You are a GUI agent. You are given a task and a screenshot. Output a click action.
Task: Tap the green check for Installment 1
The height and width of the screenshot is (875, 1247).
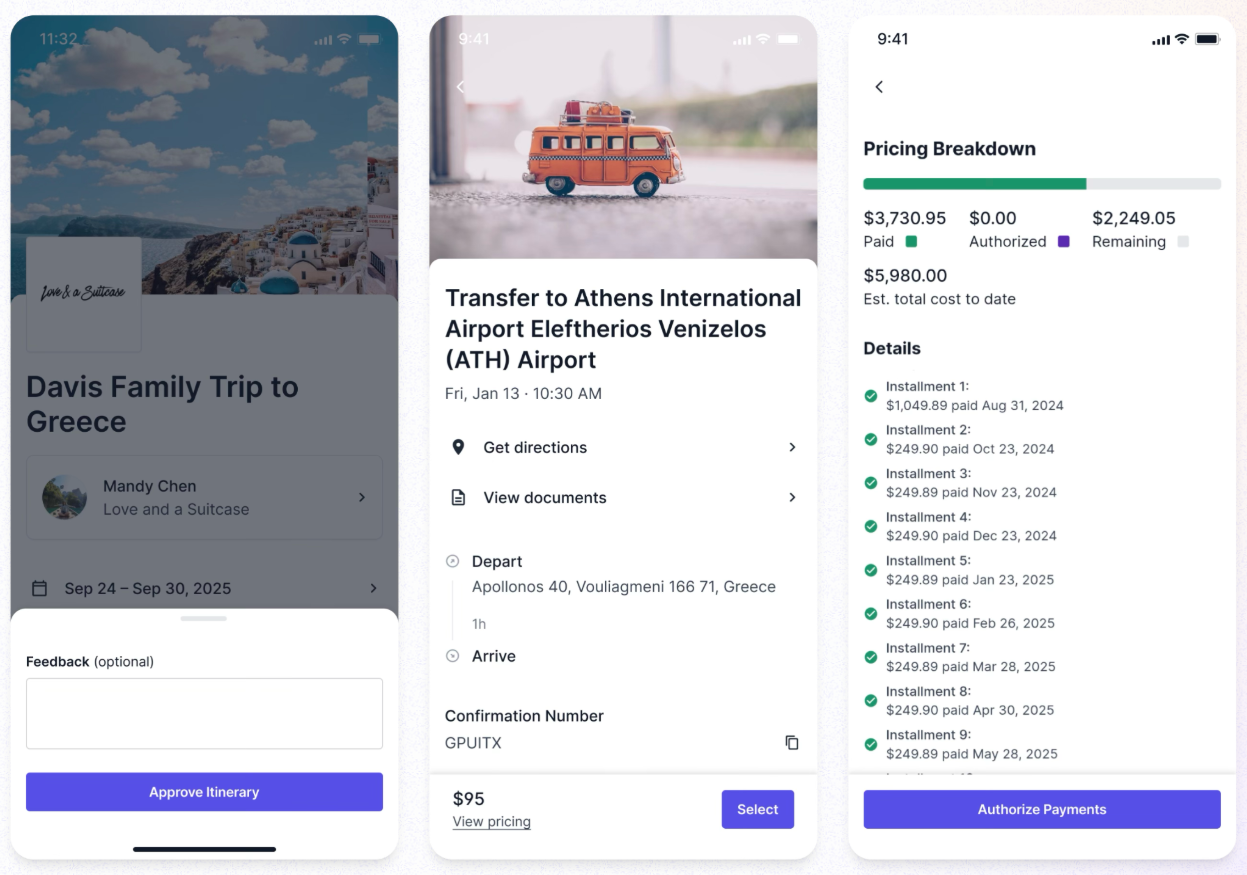click(871, 396)
